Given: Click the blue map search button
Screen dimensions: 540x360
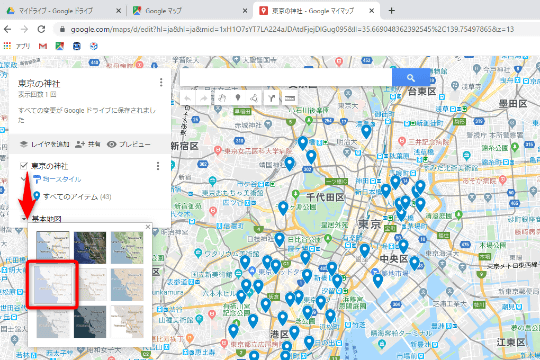Looking at the screenshot, I should (411, 78).
